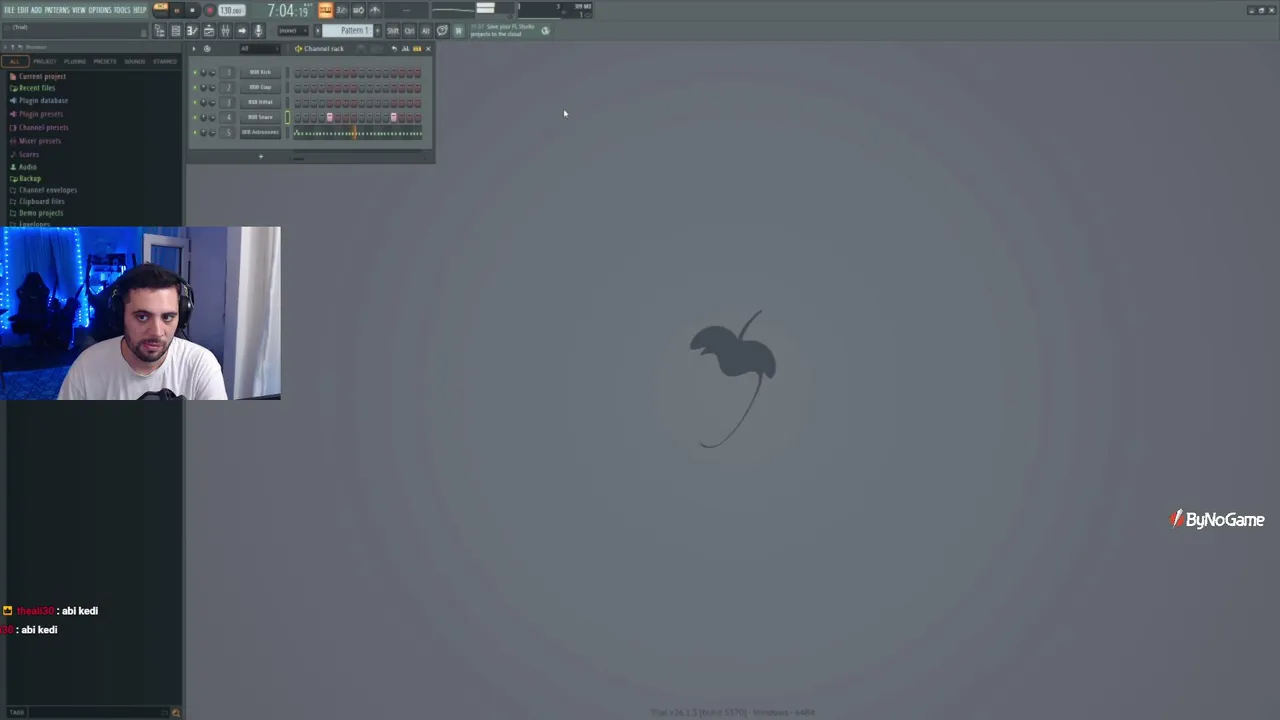This screenshot has height=720, width=1280.
Task: Click the record button in the transport
Action: click(209, 10)
